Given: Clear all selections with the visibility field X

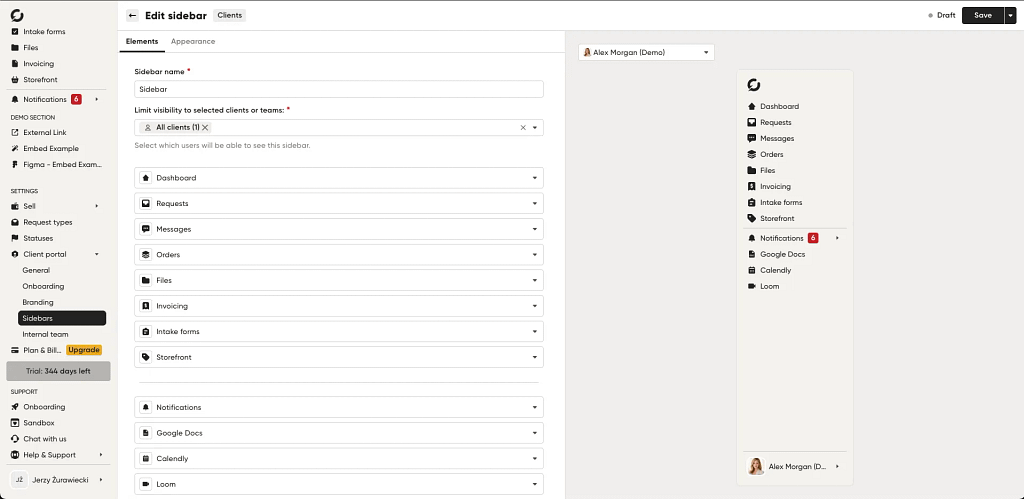Looking at the screenshot, I should point(523,128).
